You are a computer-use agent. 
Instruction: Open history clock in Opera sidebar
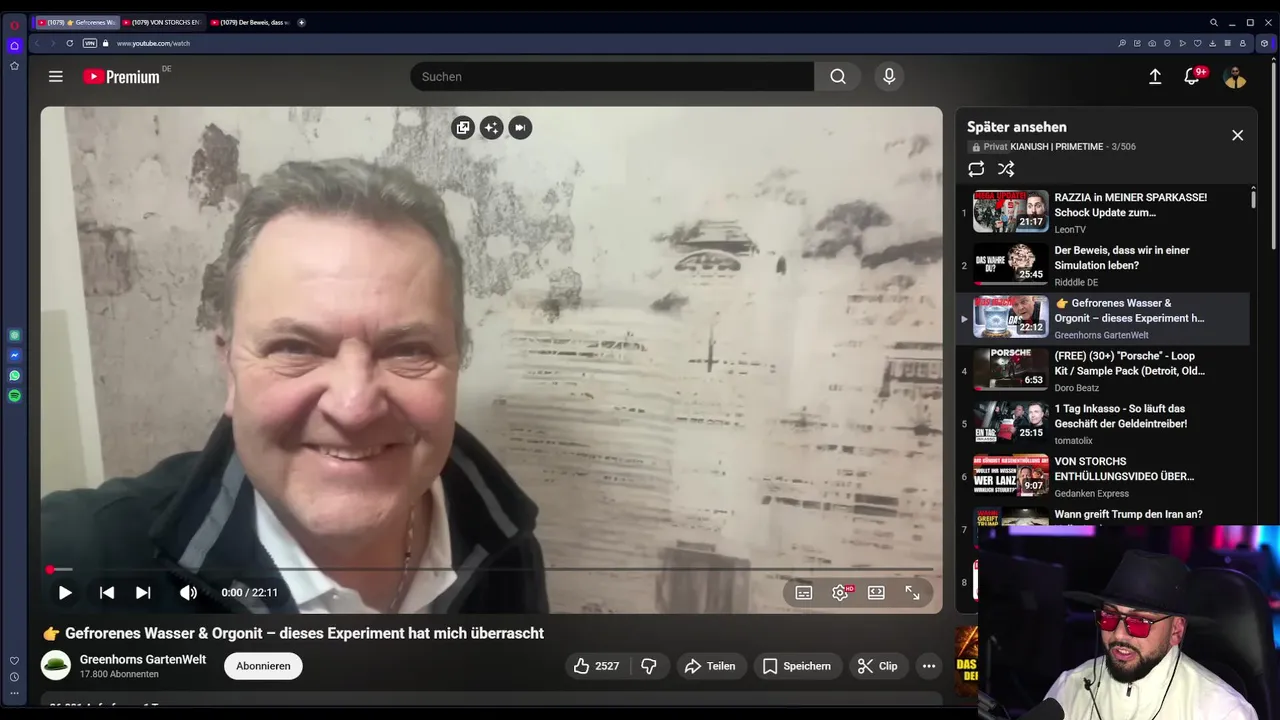[x=14, y=677]
